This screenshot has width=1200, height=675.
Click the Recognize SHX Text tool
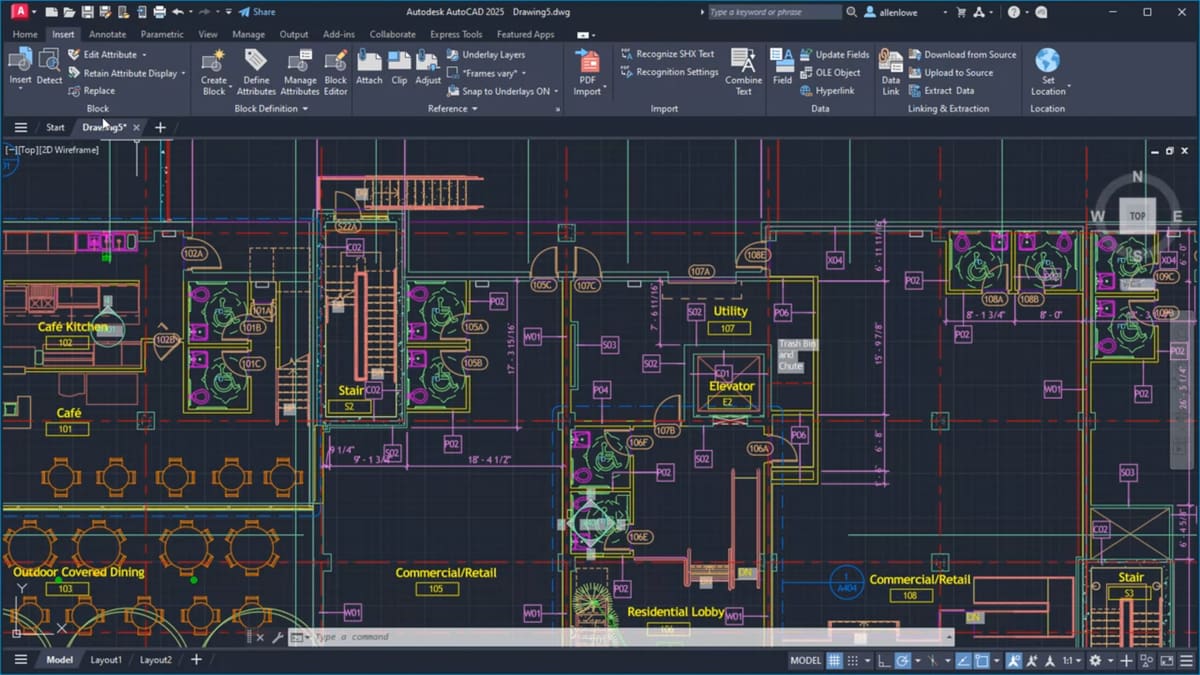[x=669, y=54]
